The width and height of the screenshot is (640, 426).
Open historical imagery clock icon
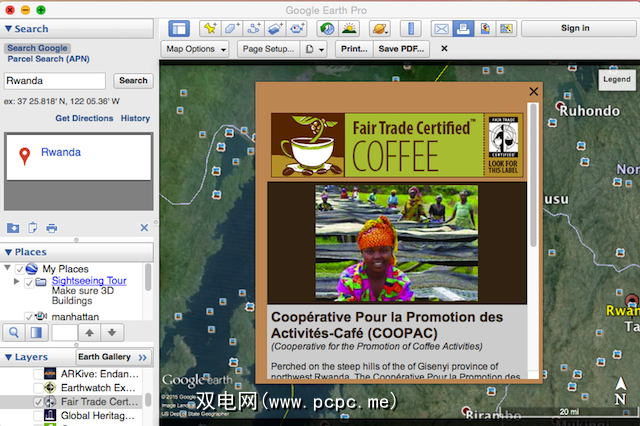click(326, 29)
